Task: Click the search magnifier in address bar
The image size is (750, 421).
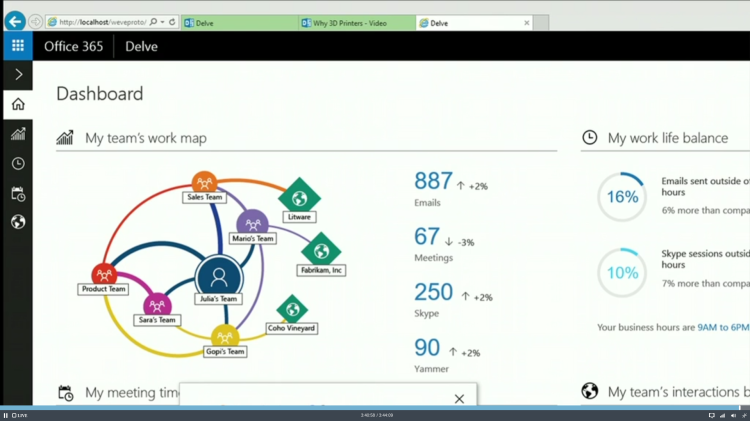Action: point(154,22)
